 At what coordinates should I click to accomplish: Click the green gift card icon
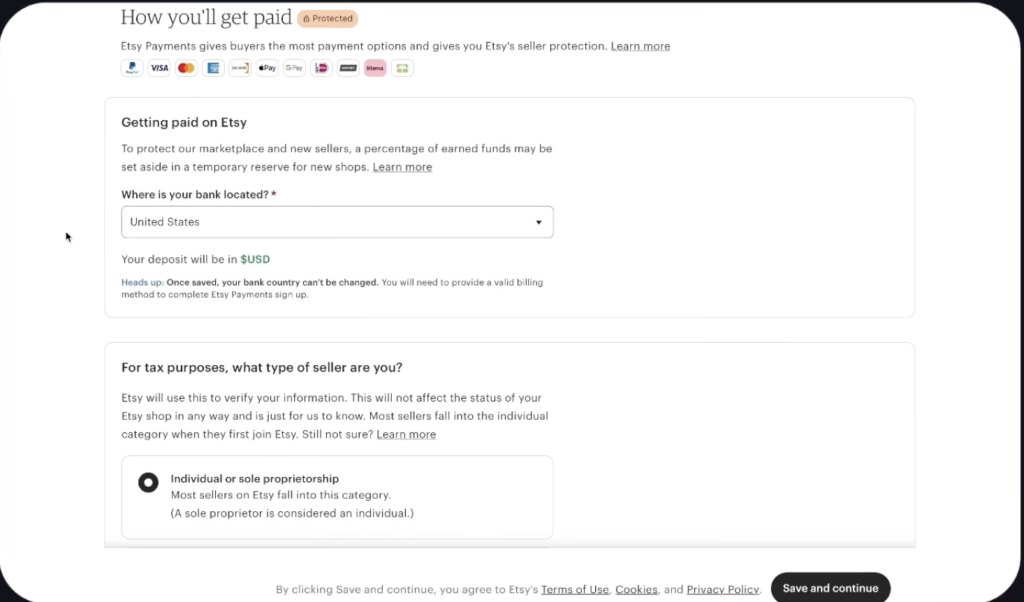point(402,68)
